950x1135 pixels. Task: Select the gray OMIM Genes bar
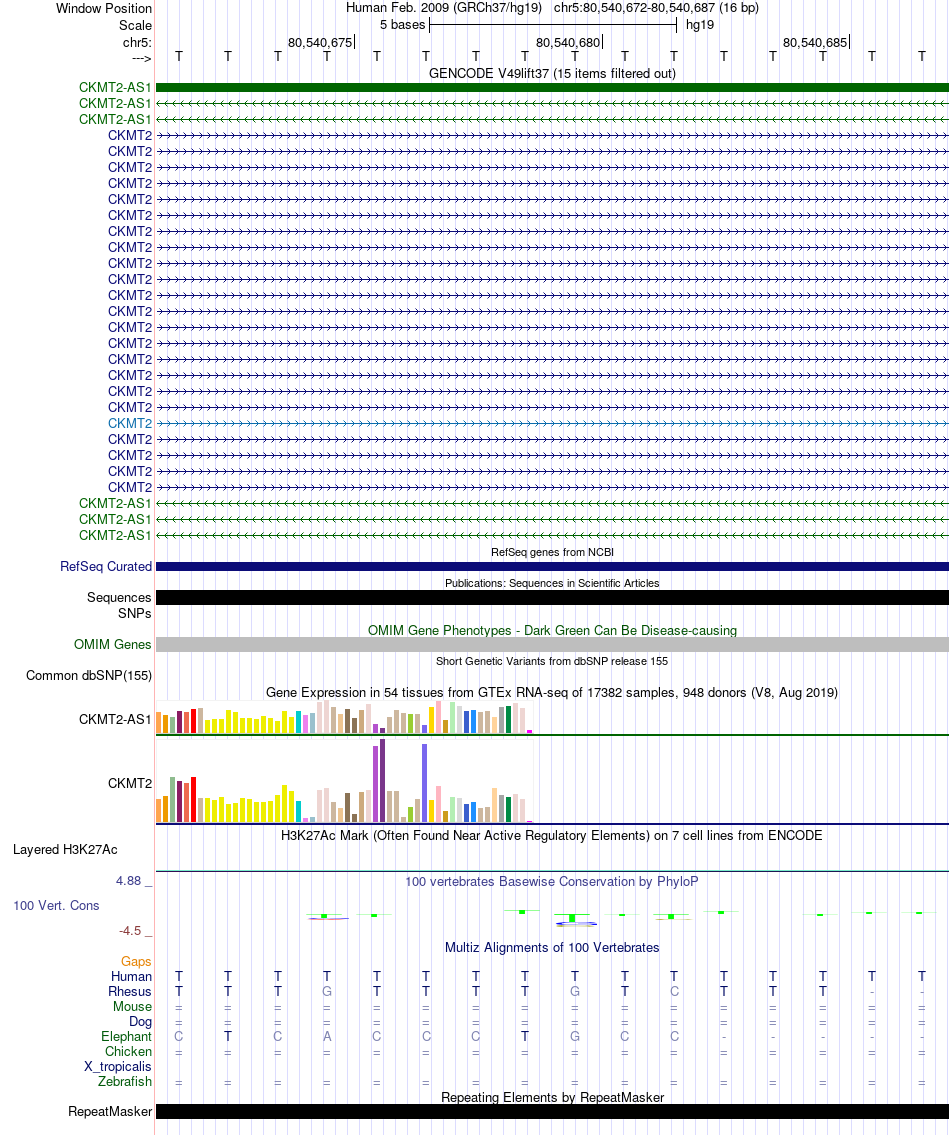coord(552,644)
